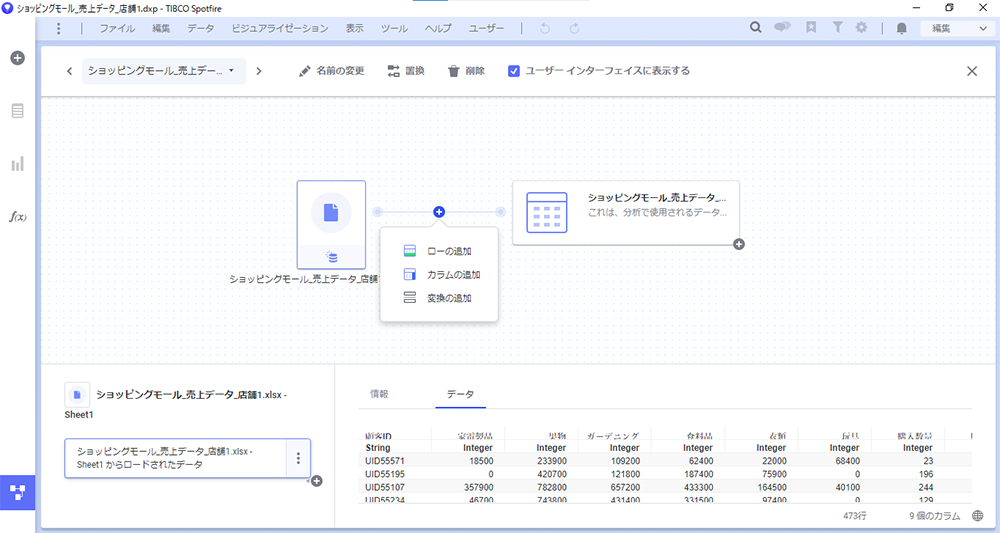Viewport: 1000px width, 533px height.
Task: Click plus icon on data table node corner
Action: coord(739,244)
